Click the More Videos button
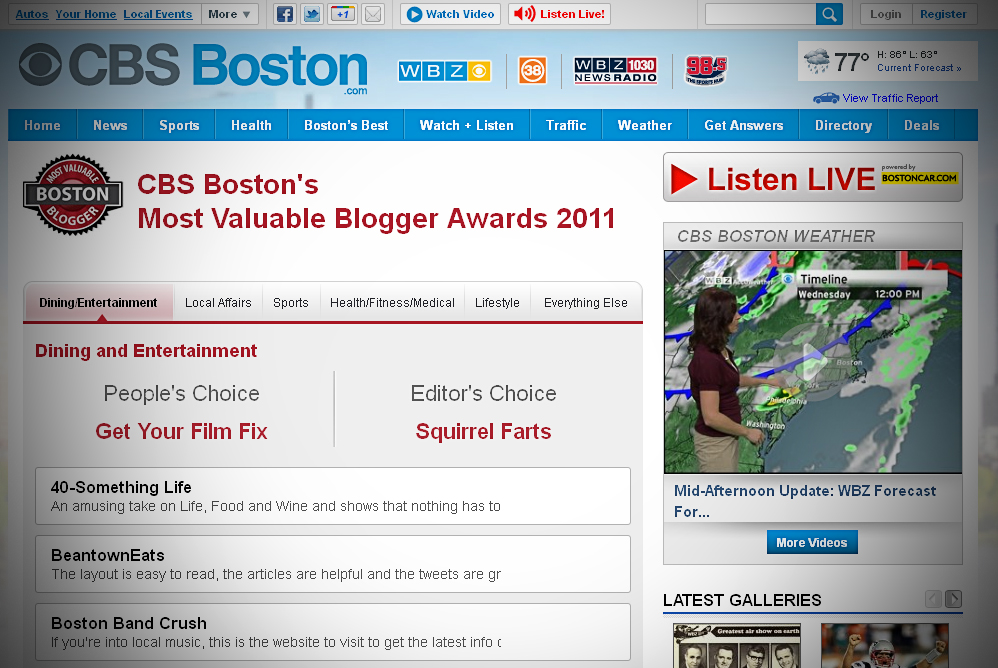This screenshot has height=668, width=998. [x=812, y=542]
